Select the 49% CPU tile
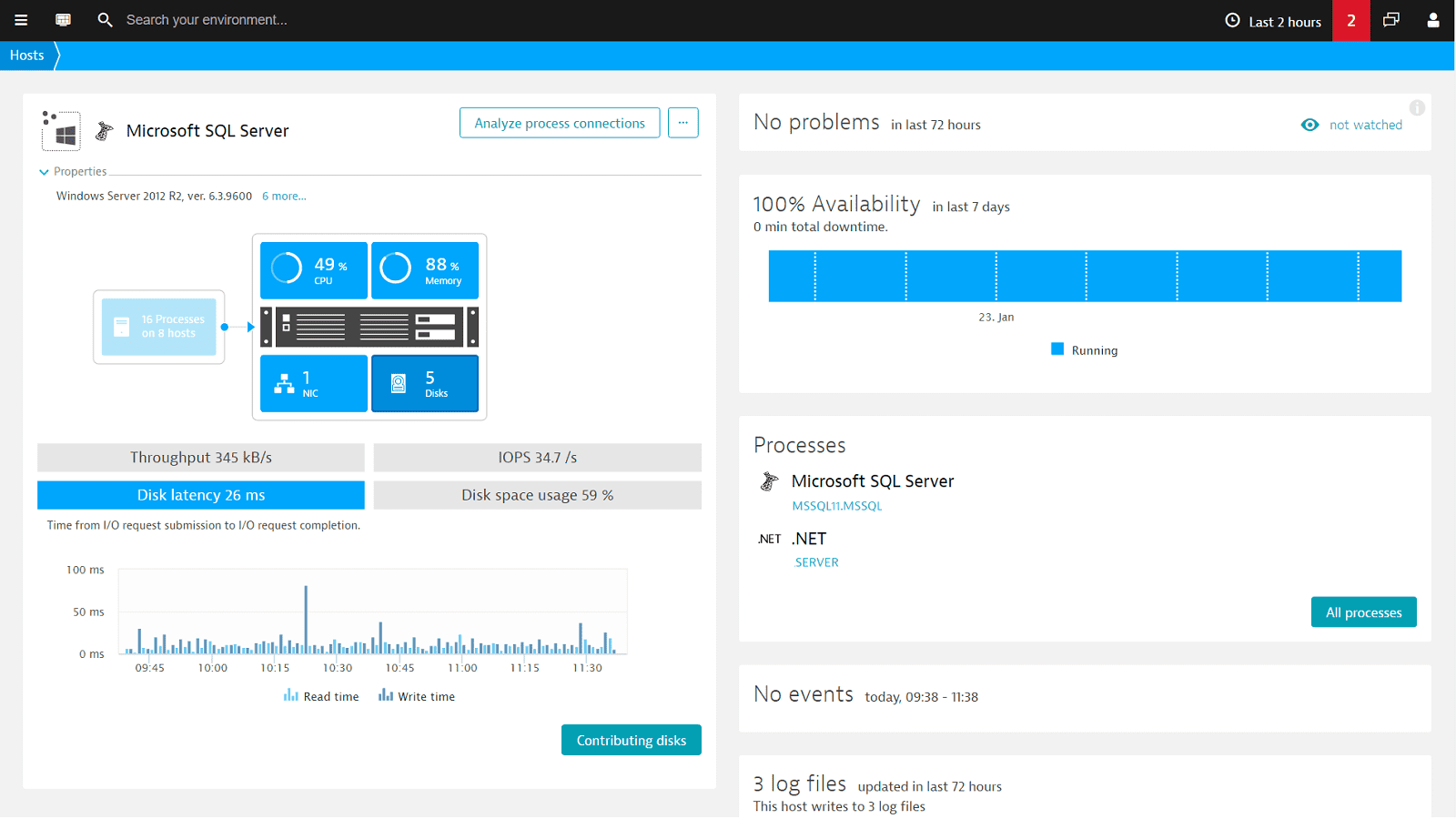This screenshot has height=819, width=1456. tap(314, 270)
